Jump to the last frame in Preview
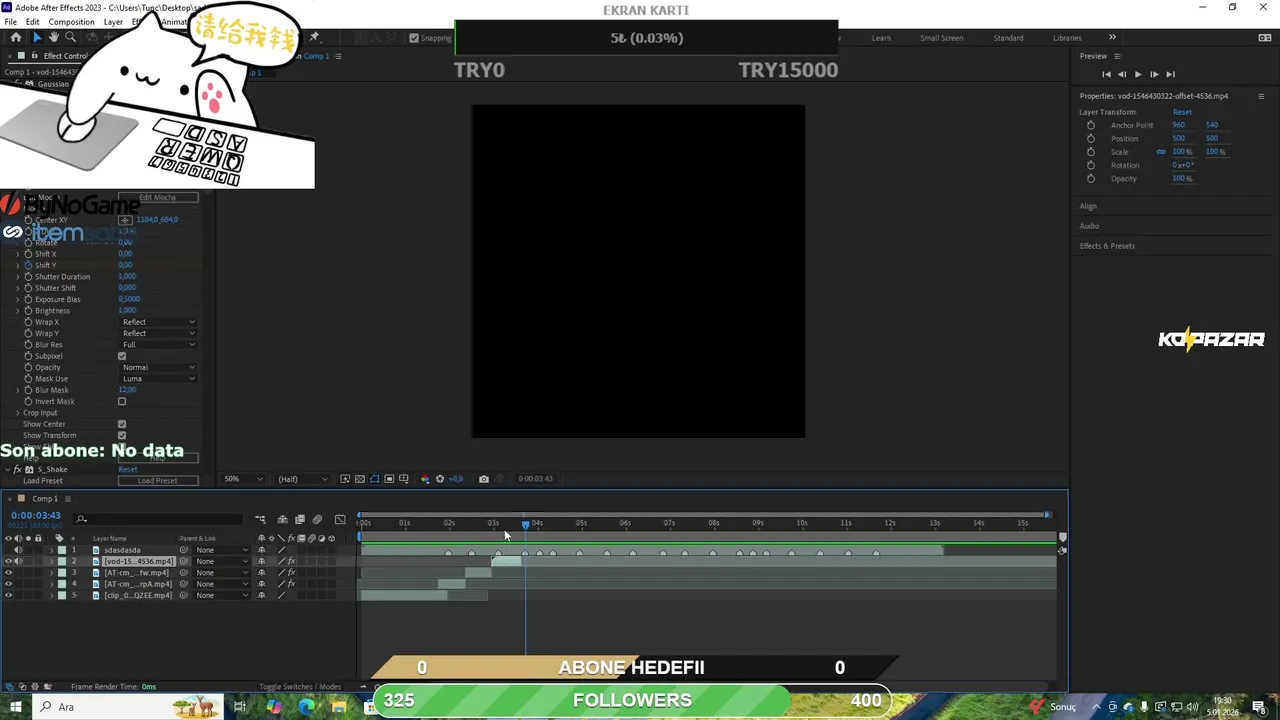The height and width of the screenshot is (720, 1280). (x=1170, y=74)
